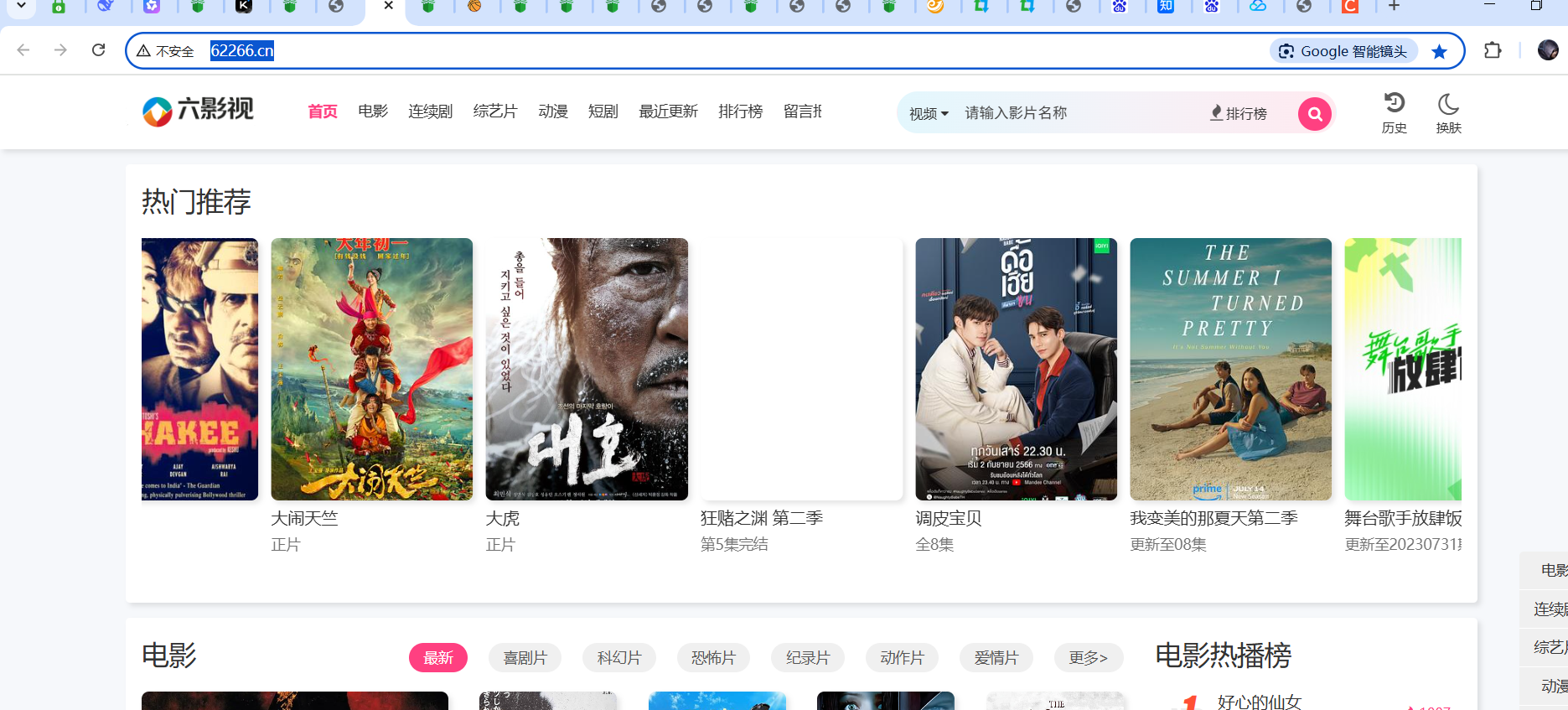Open the 历史 watch history icon
The image size is (1568, 710).
1395,113
